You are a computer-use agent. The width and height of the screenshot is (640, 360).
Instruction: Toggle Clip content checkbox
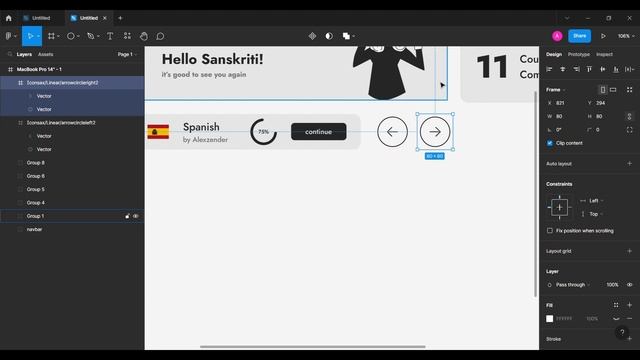coord(550,143)
